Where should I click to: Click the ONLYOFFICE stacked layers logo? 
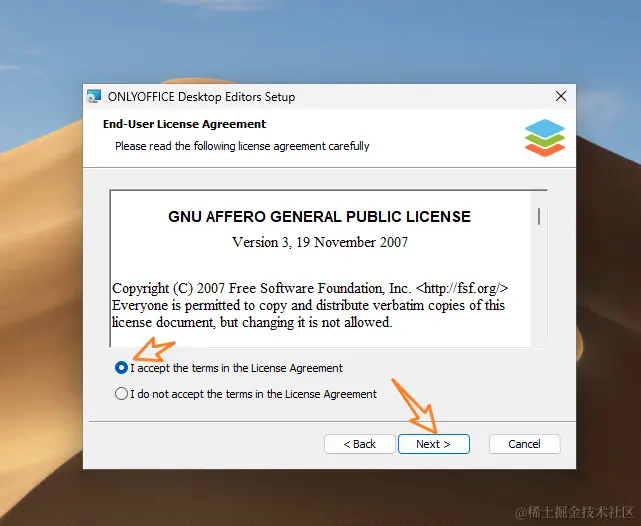pyautogui.click(x=545, y=138)
